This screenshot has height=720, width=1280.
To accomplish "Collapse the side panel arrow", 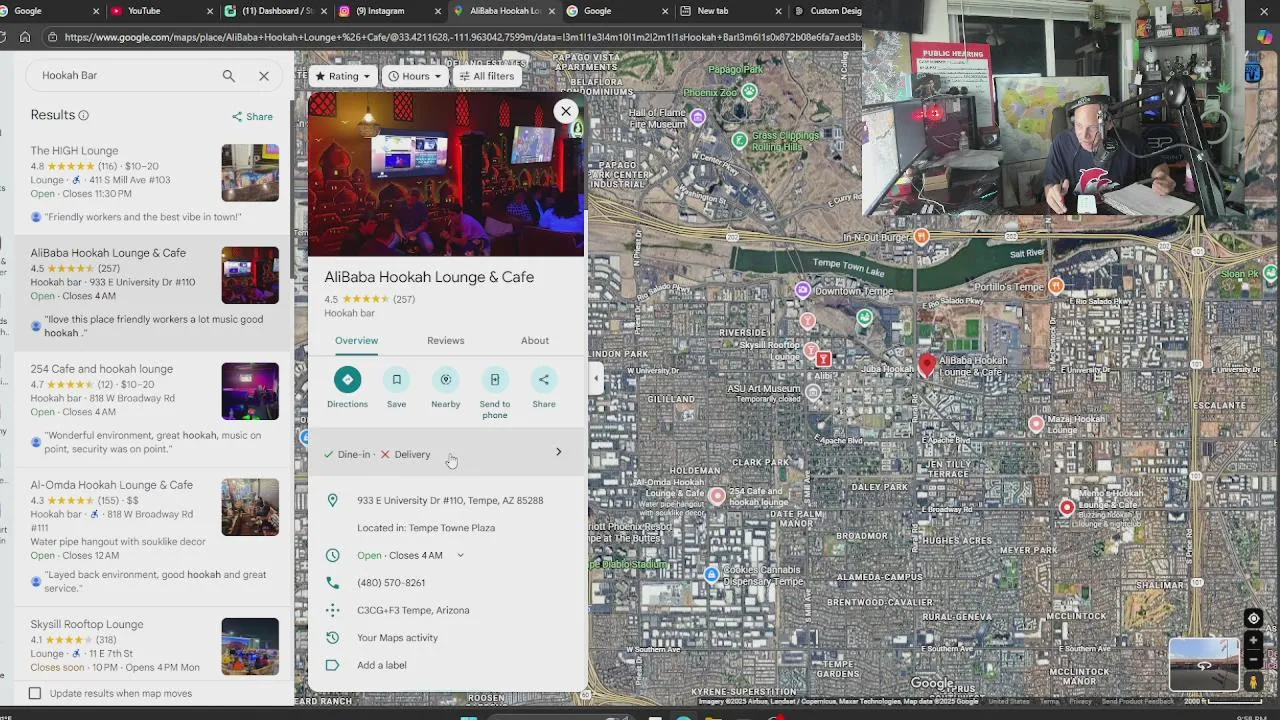I will pyautogui.click(x=597, y=379).
